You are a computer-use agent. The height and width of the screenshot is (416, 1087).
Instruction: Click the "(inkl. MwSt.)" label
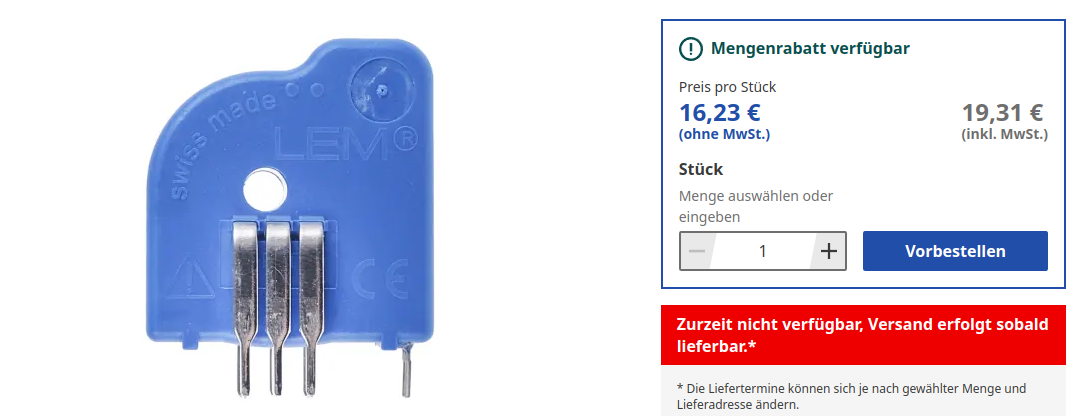coord(1004,134)
